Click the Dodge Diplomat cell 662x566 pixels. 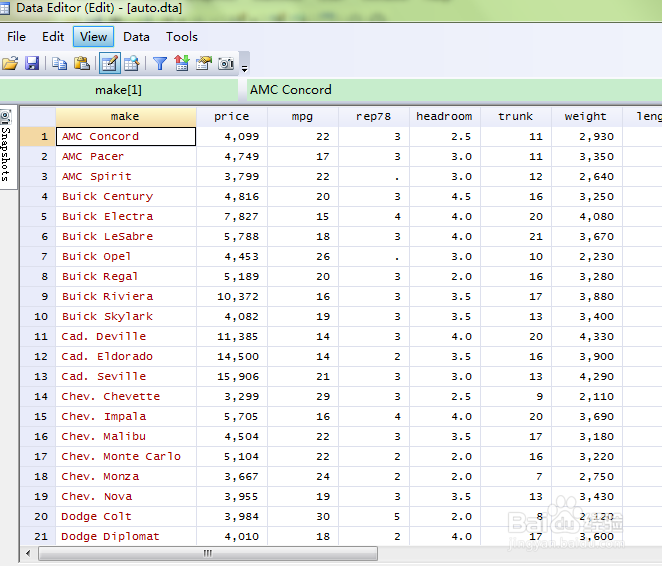126,536
